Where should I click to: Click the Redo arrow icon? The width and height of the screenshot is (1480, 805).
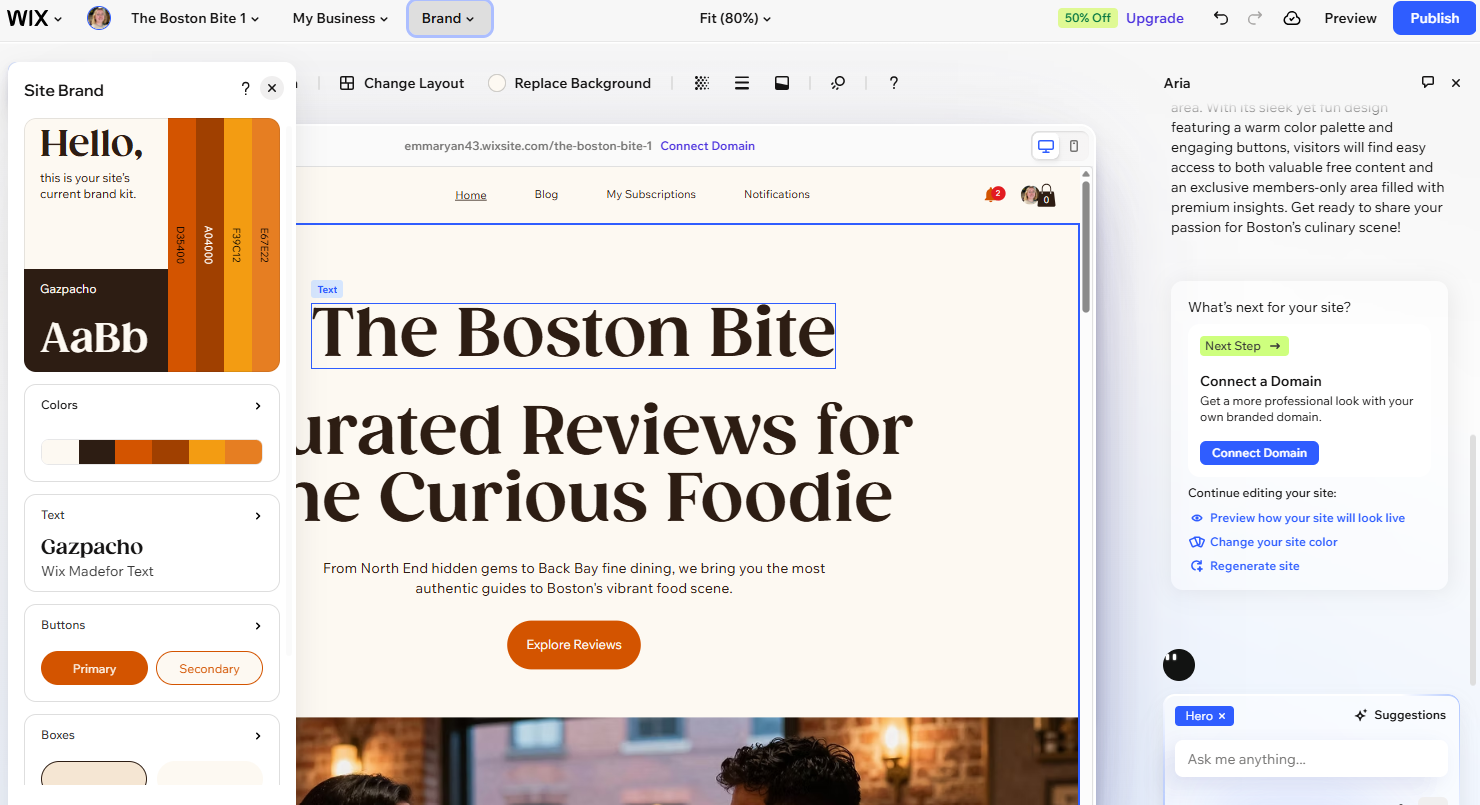point(1255,18)
